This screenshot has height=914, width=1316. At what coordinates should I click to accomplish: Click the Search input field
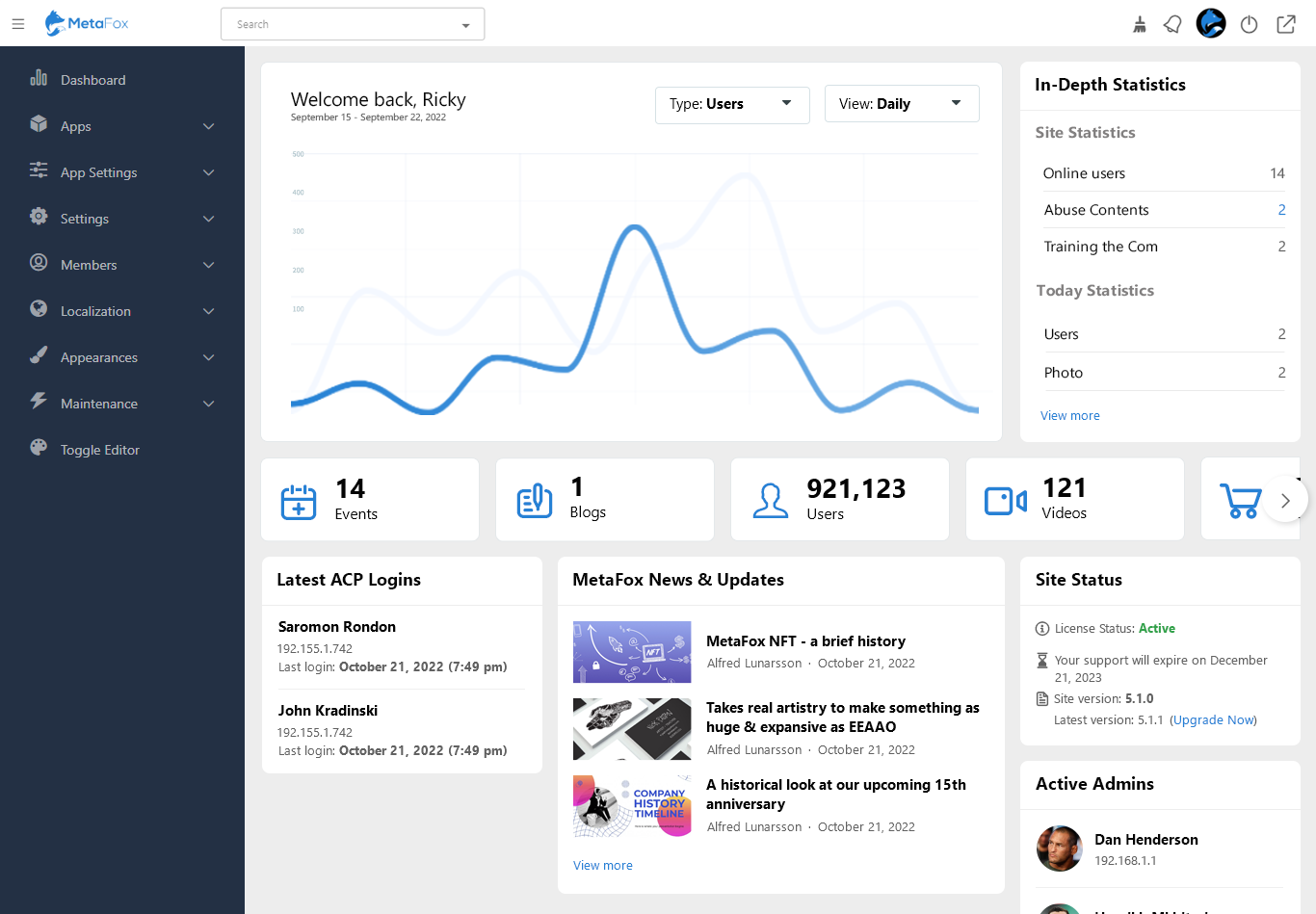342,24
